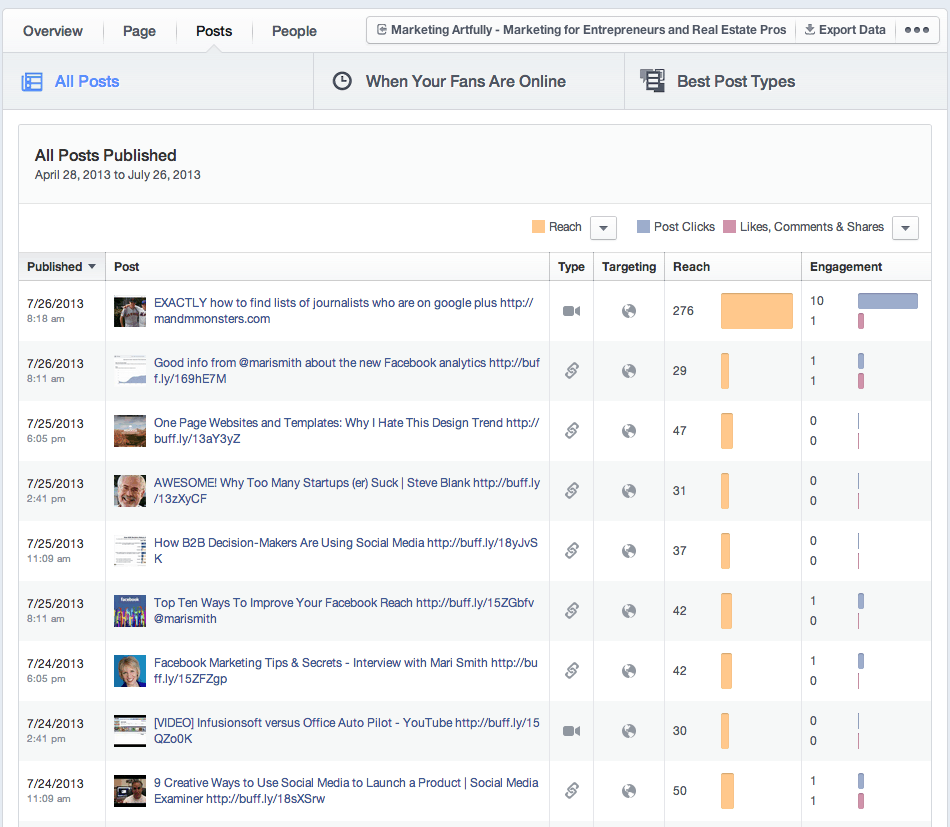Open Infusionsoft versus Office Auto Pilot post

coord(347,731)
